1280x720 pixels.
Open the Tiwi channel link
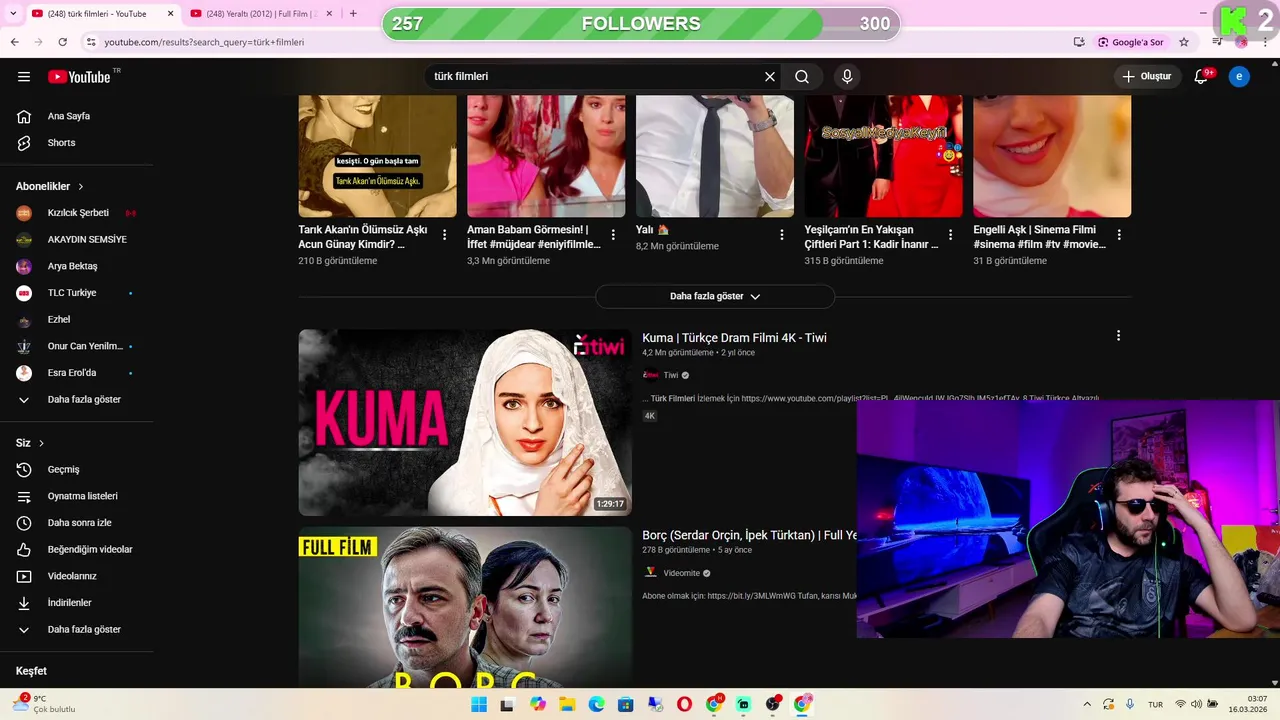(x=671, y=375)
